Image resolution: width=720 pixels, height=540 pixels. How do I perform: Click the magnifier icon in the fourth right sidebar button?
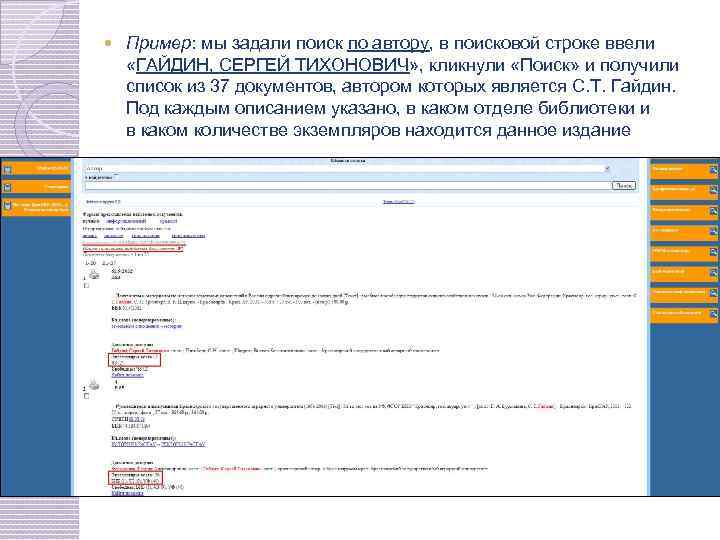(713, 231)
